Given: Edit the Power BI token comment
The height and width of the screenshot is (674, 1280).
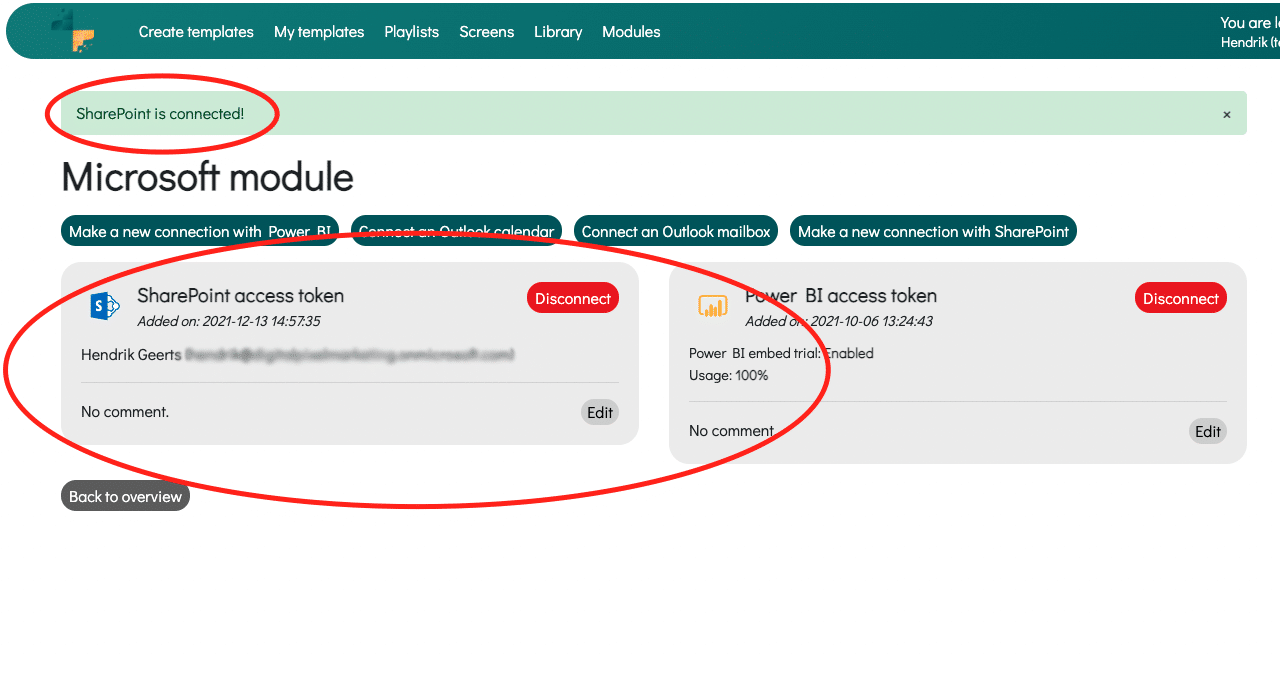Looking at the screenshot, I should 1208,431.
